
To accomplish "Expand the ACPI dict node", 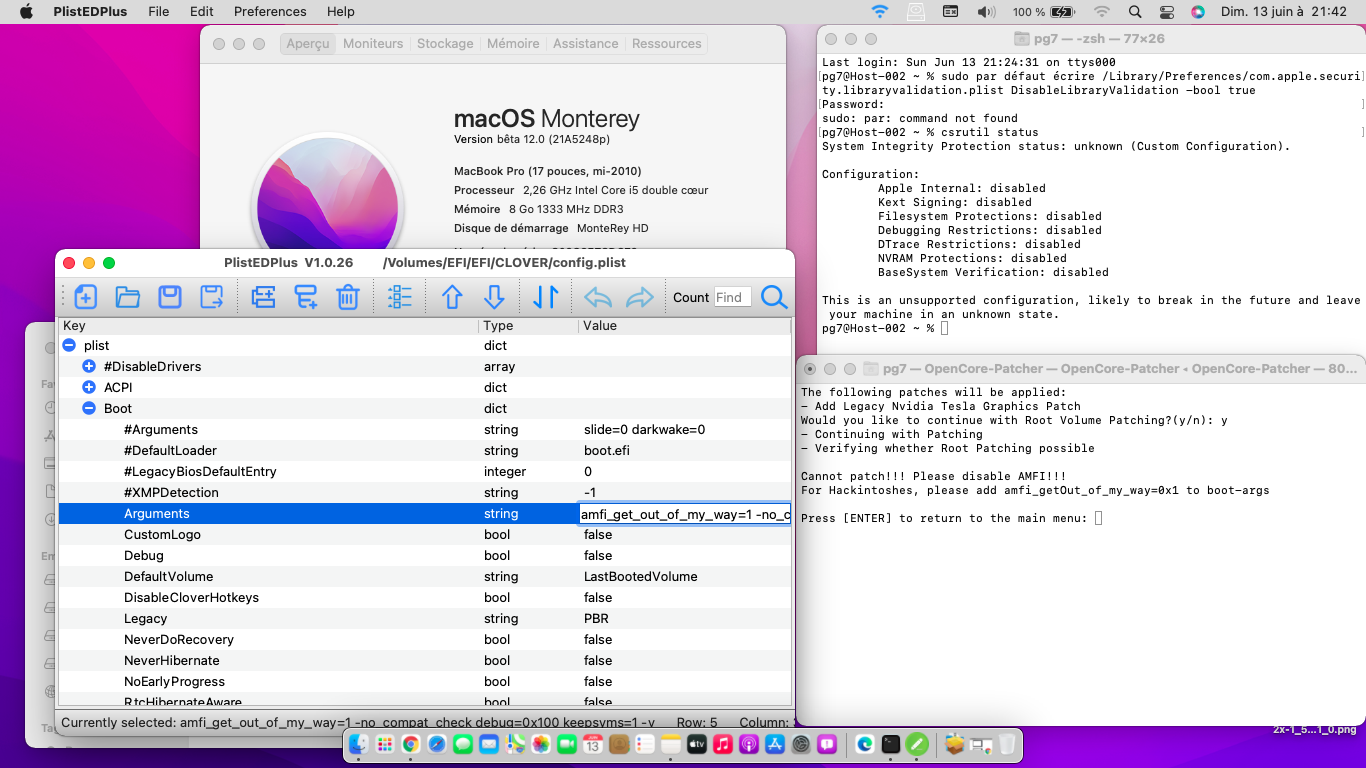I will tap(89, 387).
